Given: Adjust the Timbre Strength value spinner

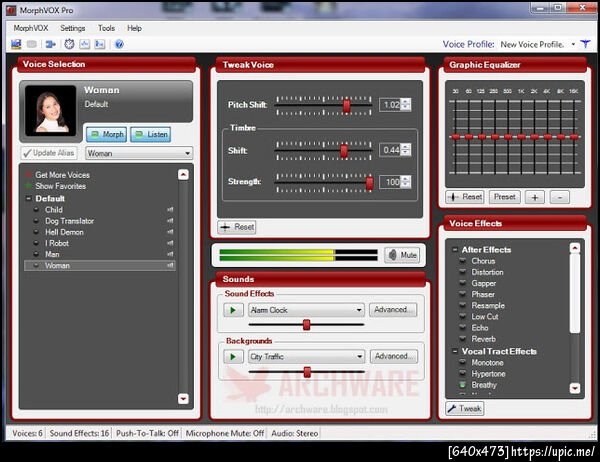Looking at the screenshot, I should pyautogui.click(x=406, y=182).
